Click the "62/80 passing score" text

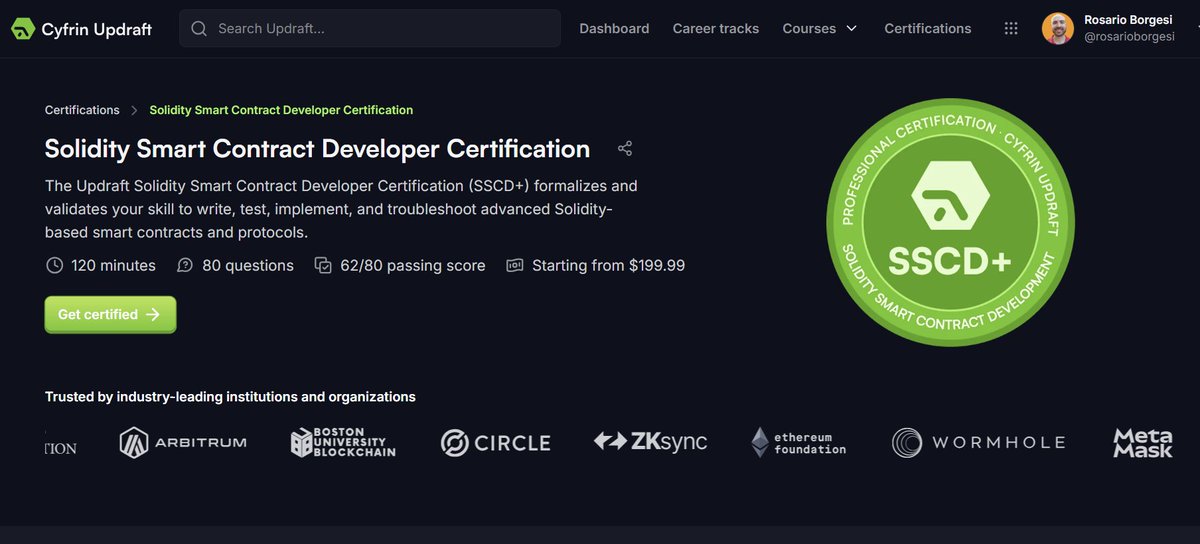tap(413, 266)
